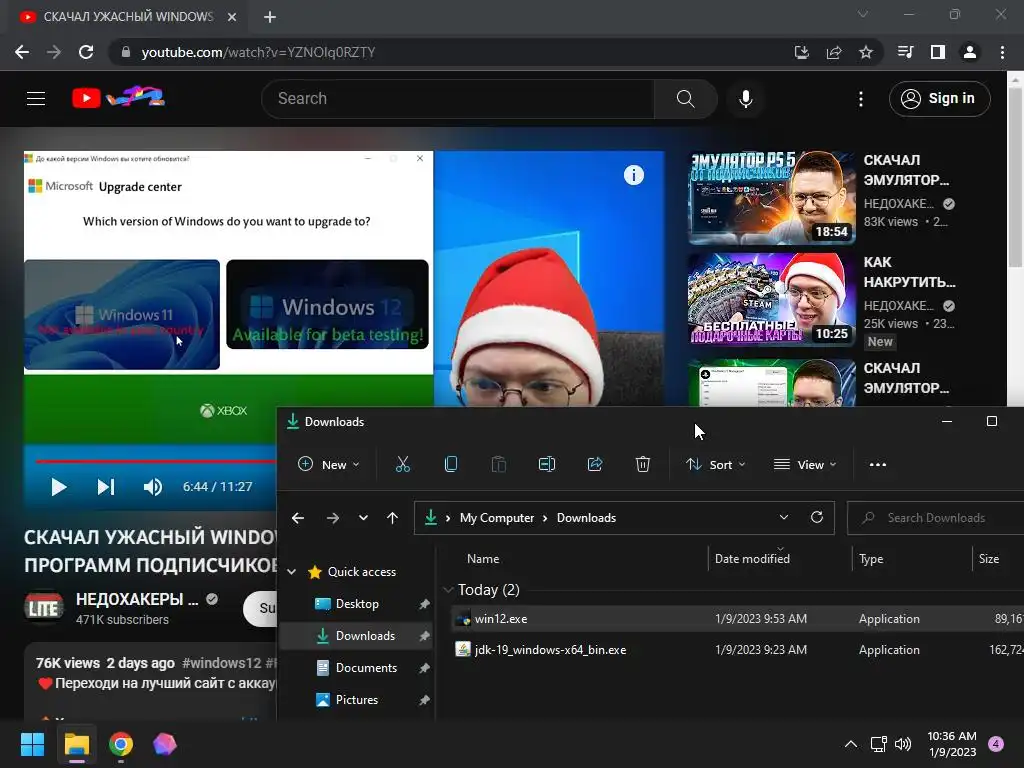Sort files by Type column header

point(871,559)
